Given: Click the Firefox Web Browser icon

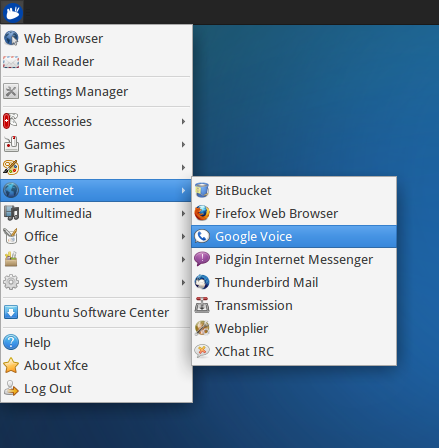Looking at the screenshot, I should 202,213.
